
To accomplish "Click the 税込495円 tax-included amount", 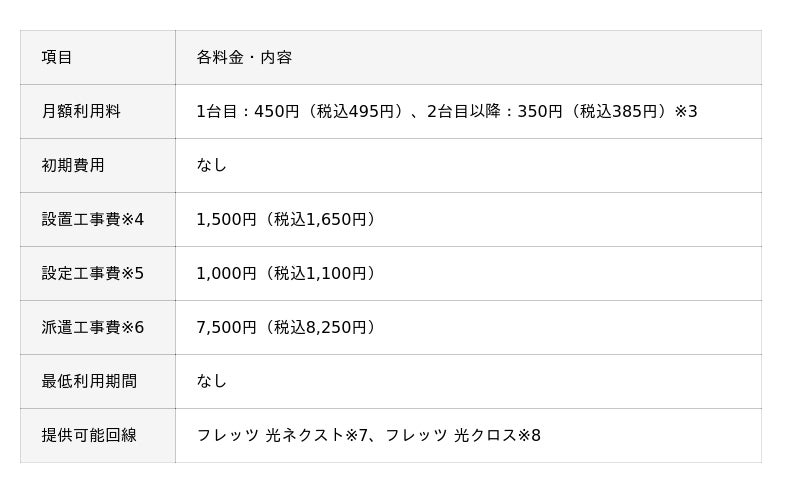I will 359,112.
